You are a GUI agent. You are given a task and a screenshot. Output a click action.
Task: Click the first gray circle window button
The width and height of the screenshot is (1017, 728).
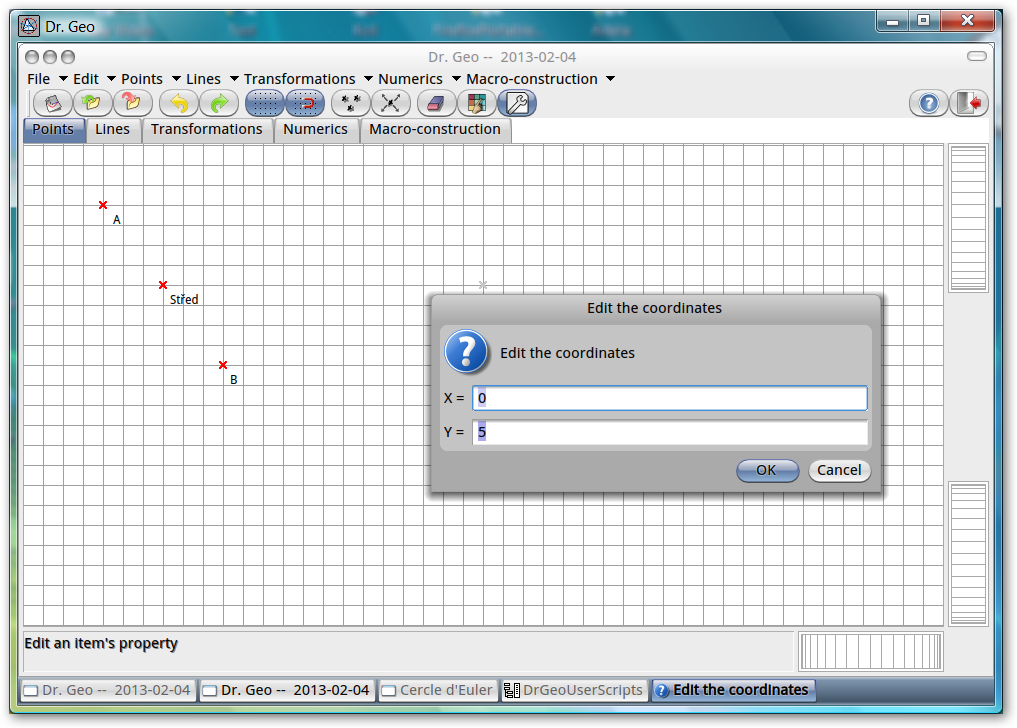[32, 57]
